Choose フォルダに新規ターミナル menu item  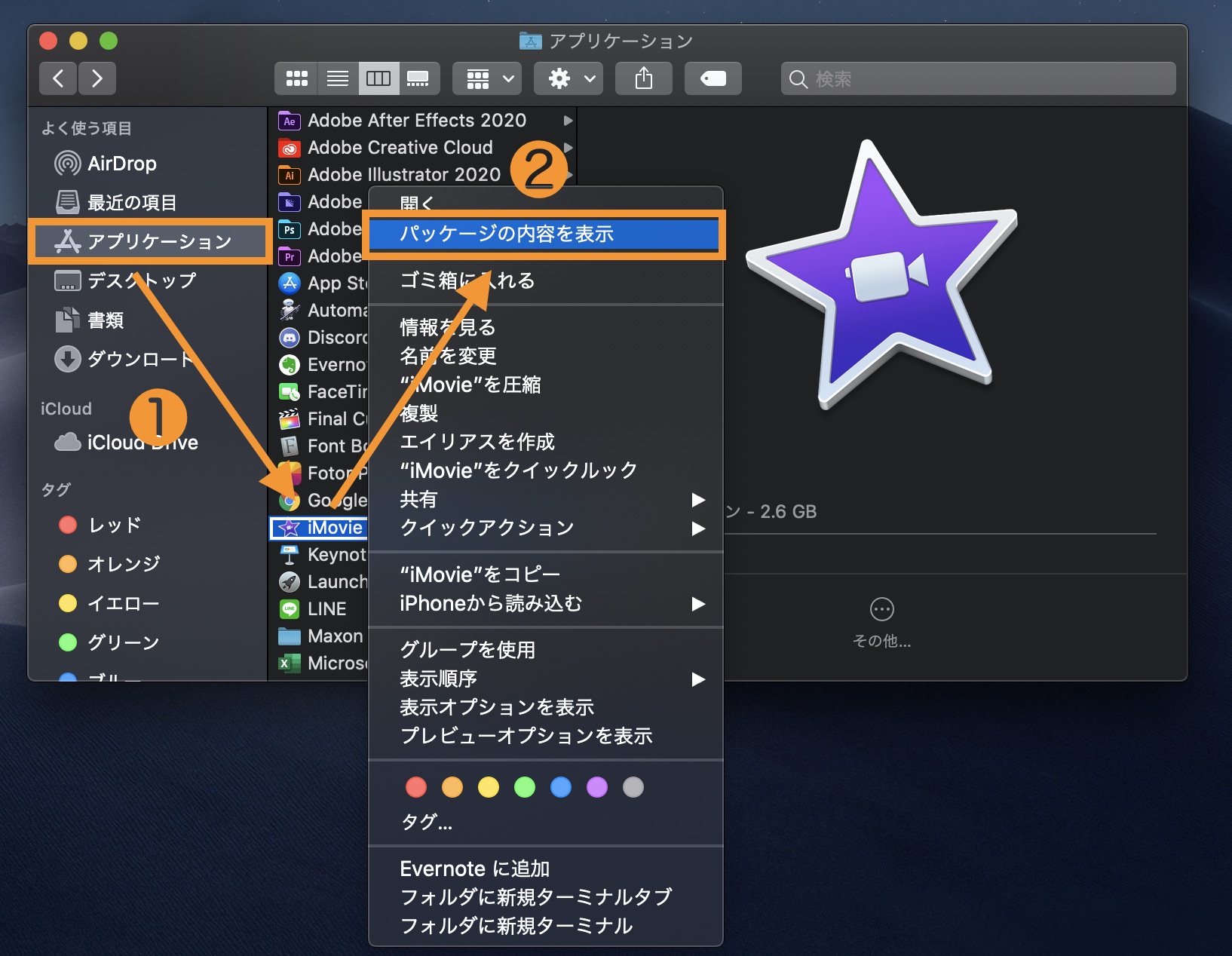(x=546, y=926)
